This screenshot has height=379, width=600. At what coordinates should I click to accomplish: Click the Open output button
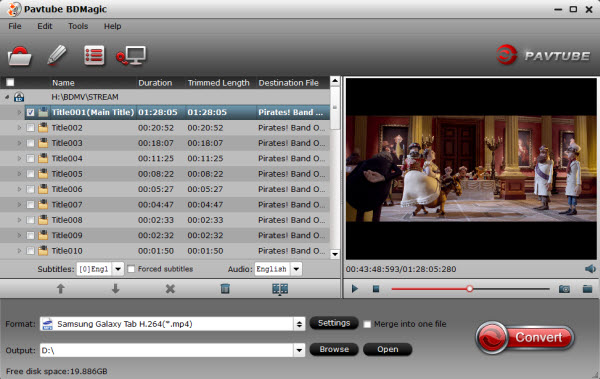click(388, 349)
